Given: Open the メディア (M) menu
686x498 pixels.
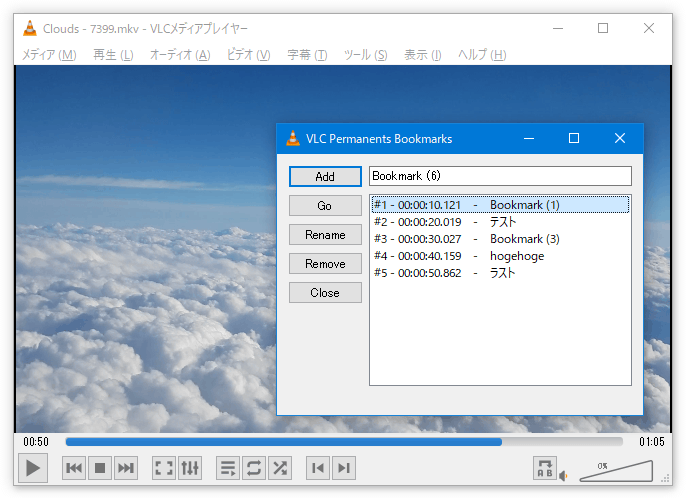Looking at the screenshot, I should pos(49,55).
